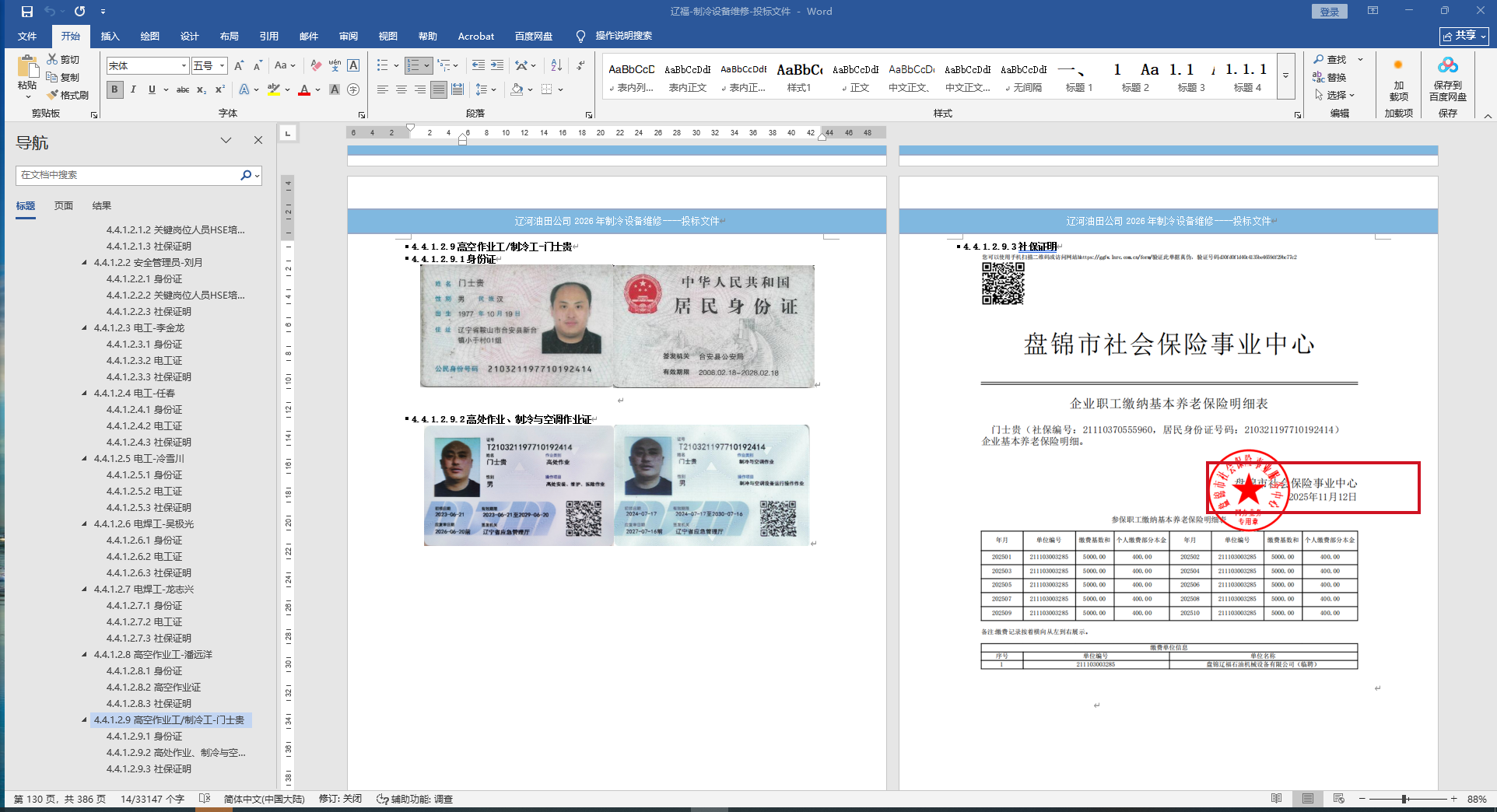
Task: Click the zoom slider in status bar
Action: (x=1405, y=800)
